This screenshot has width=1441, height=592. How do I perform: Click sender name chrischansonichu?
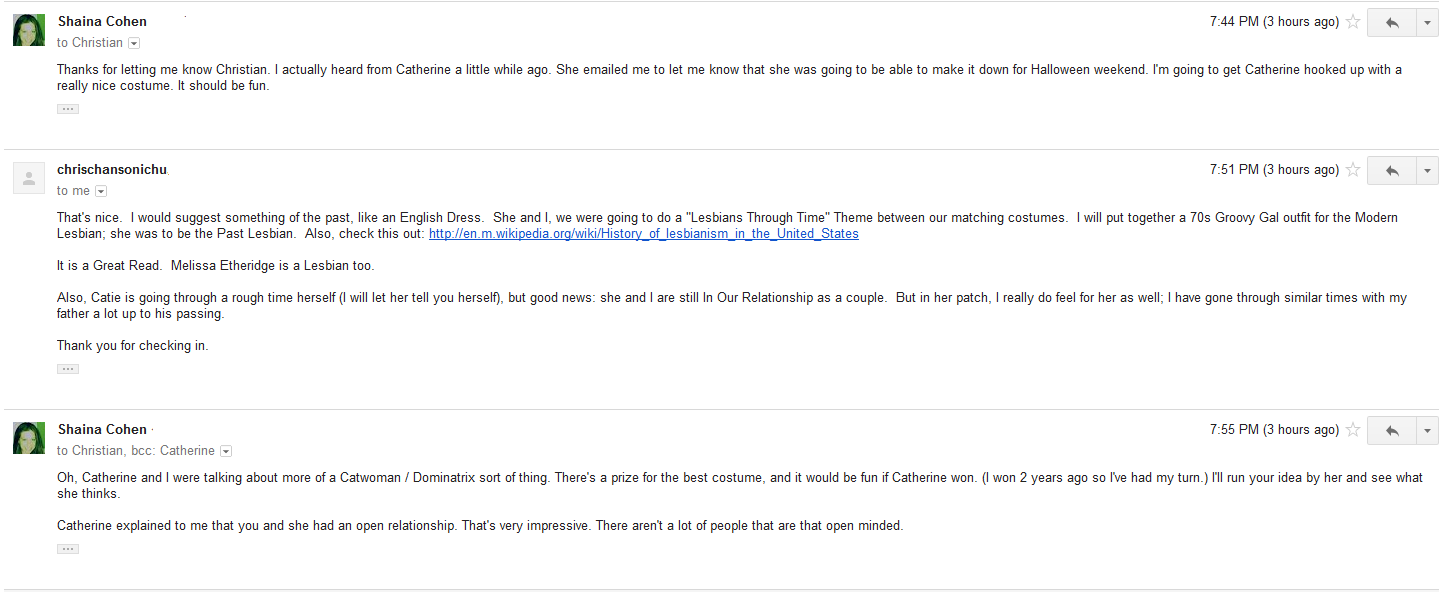[x=112, y=170]
